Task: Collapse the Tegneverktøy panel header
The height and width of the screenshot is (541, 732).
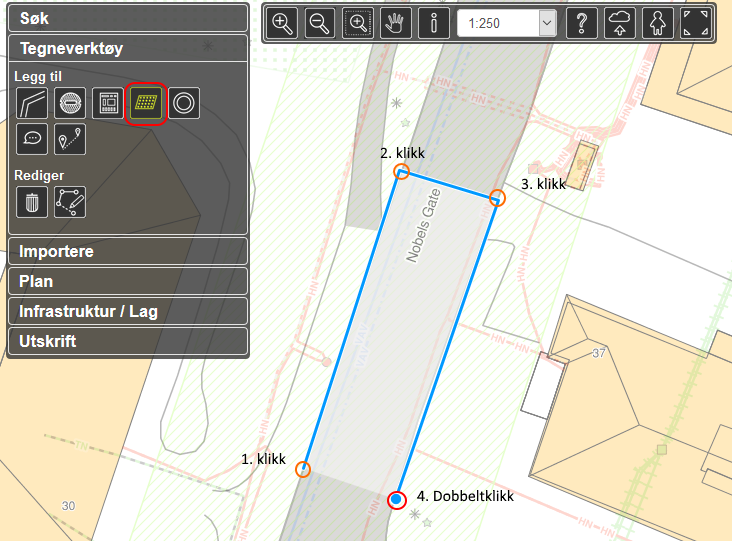Action: [x=128, y=48]
